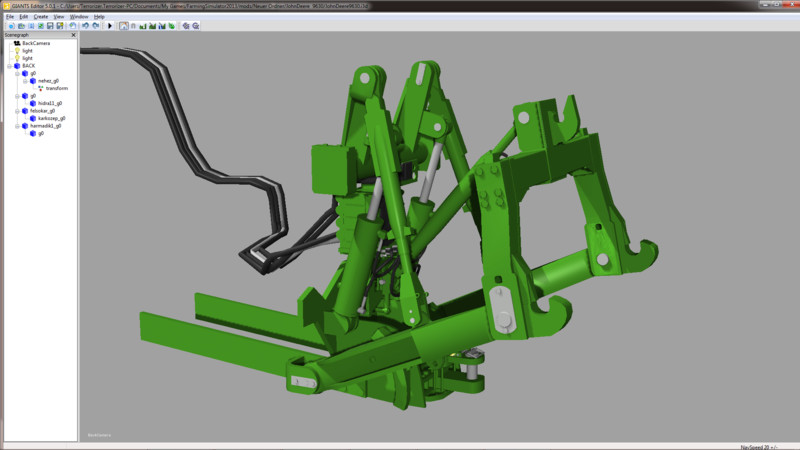Select the foliage paint leaf icon
Viewport: 800px width, 450px height.
pyautogui.click(x=171, y=26)
